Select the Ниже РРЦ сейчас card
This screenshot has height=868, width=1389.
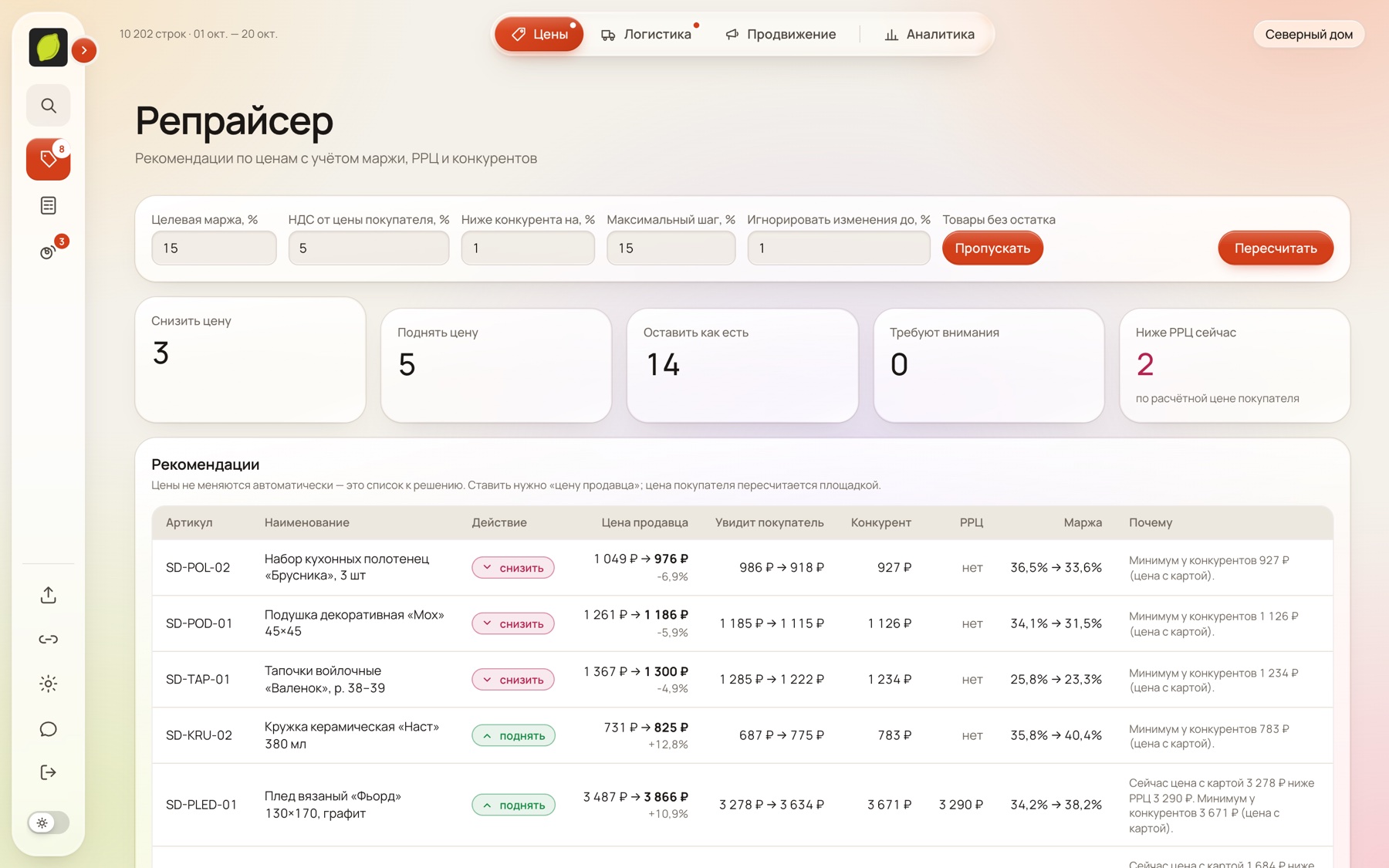point(1235,366)
